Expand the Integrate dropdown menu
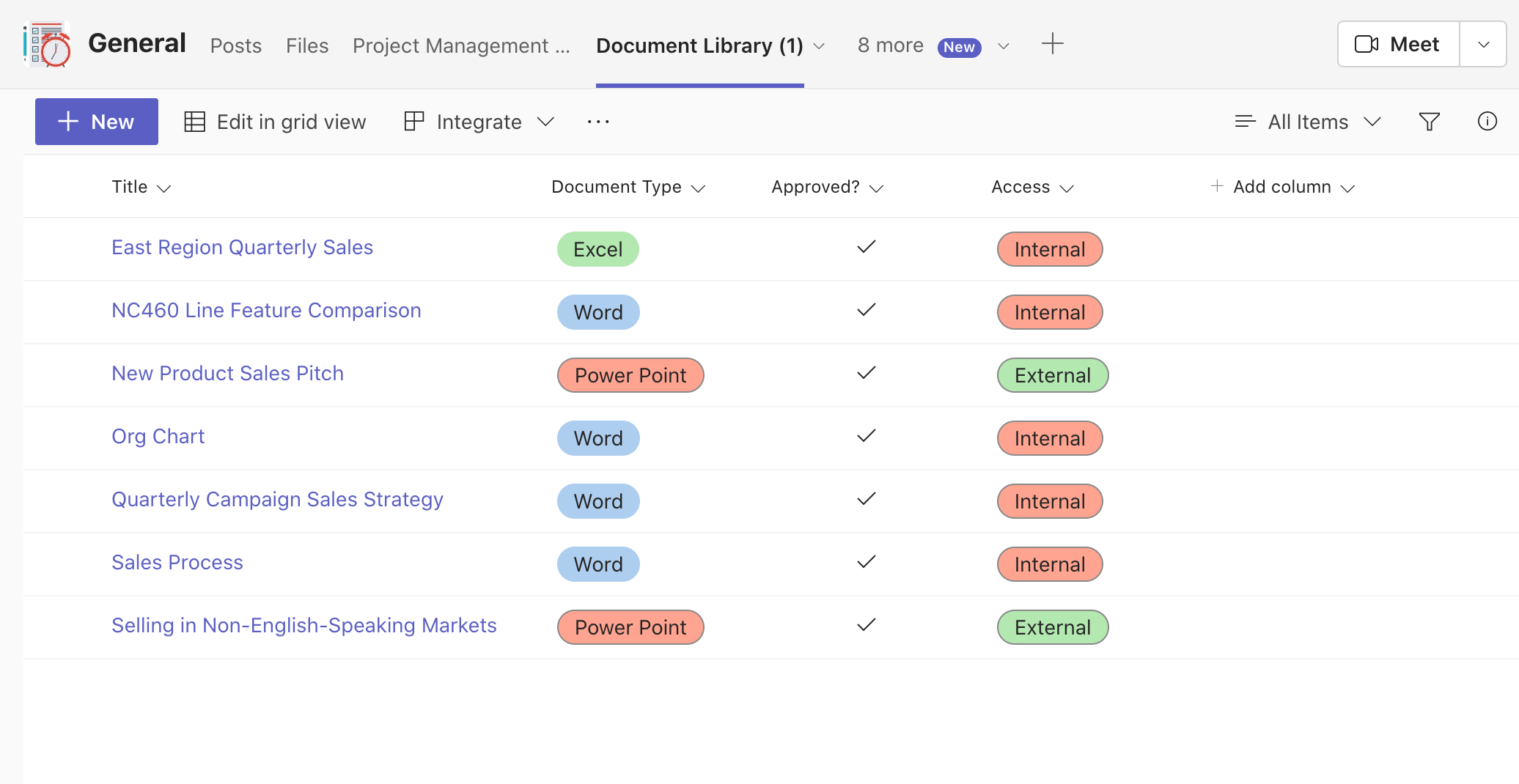Screen dimensions: 1519x784 click(479, 122)
